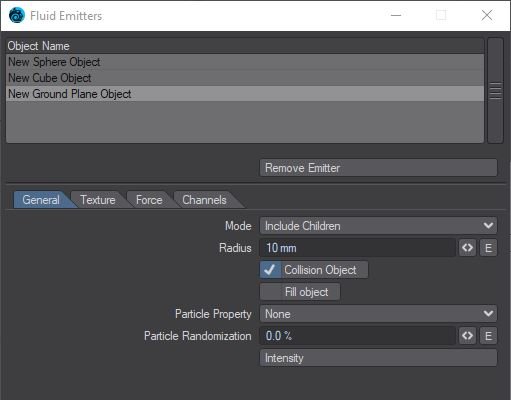Click the Remove Emitter button
Screen dimensions: 511x400
click(x=378, y=168)
